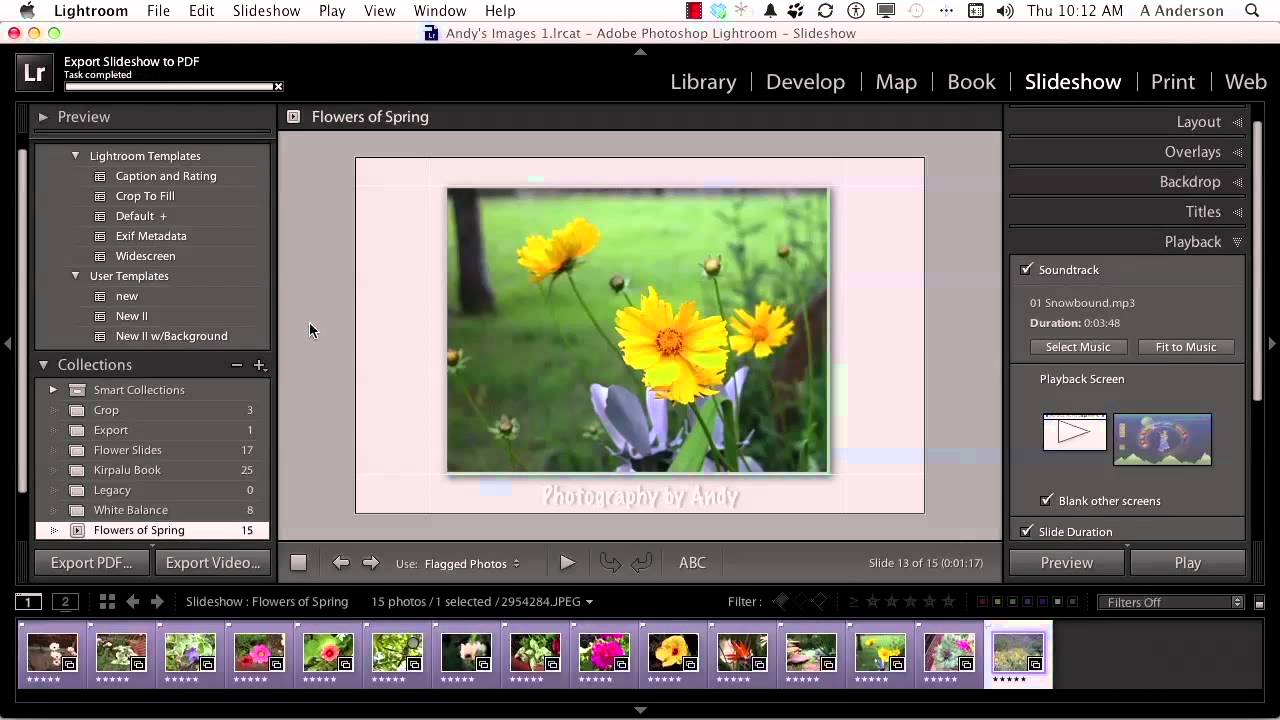
Task: Collapse Lightroom Templates folder
Action: [75, 156]
